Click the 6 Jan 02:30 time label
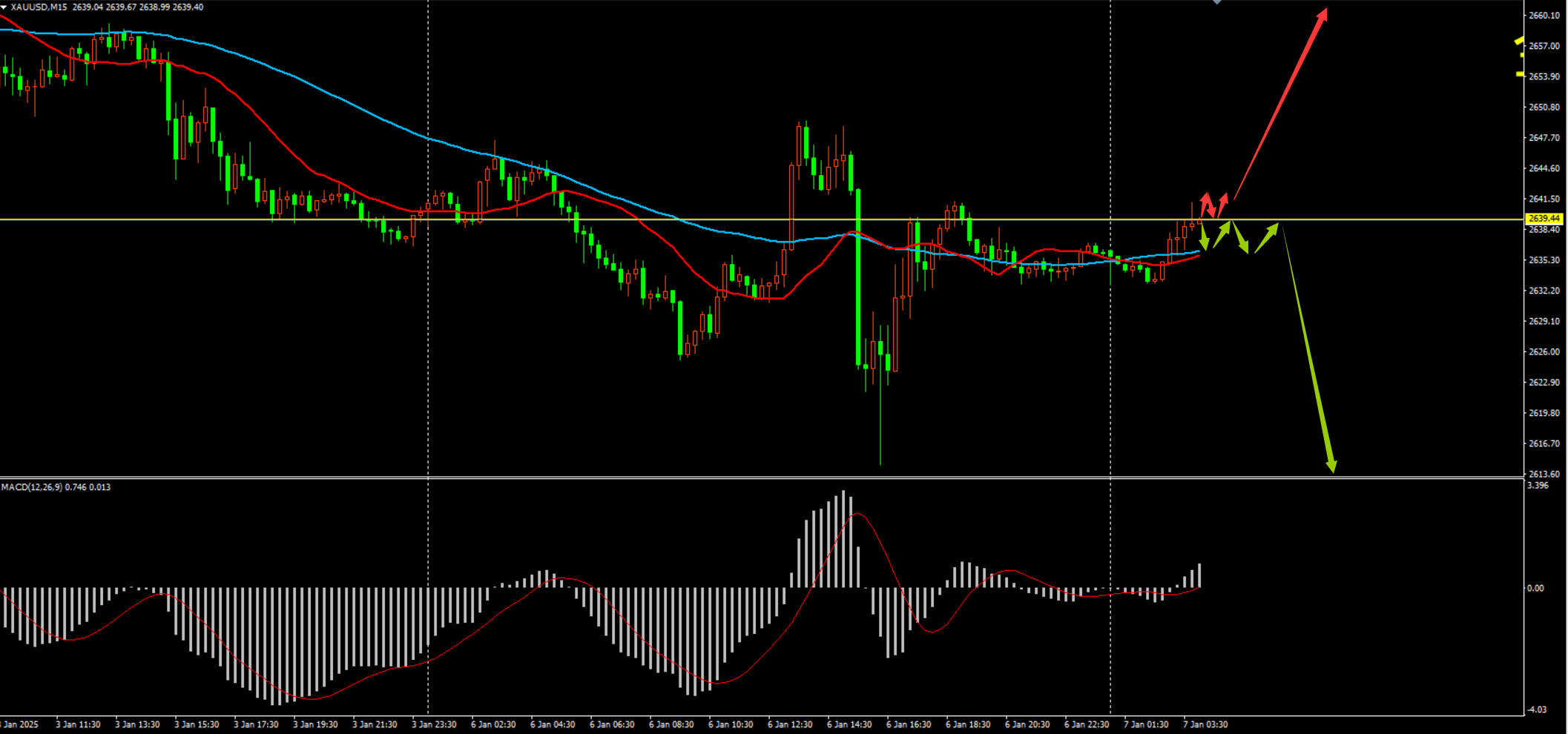The image size is (1568, 734). coord(493,724)
